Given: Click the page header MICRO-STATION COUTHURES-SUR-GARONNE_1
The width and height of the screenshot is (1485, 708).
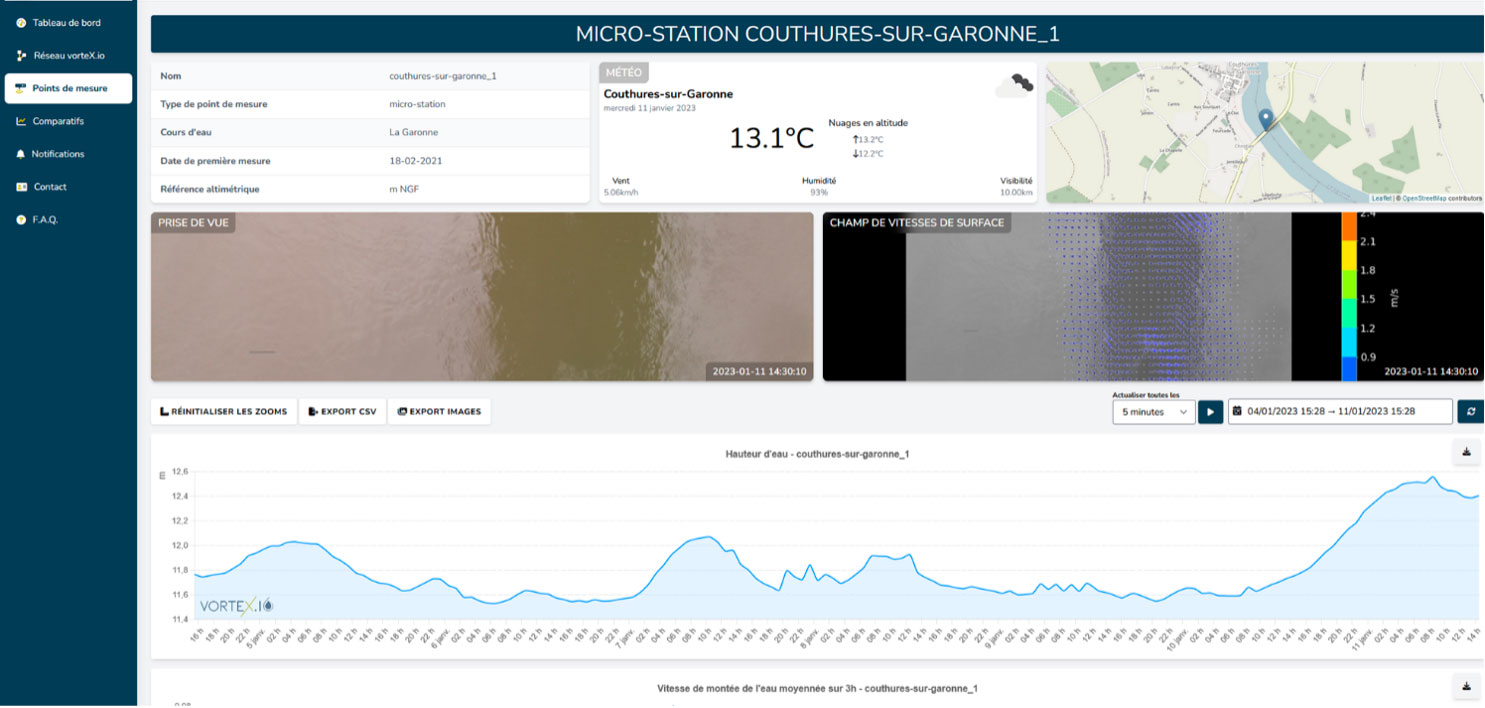Looking at the screenshot, I should click(817, 34).
